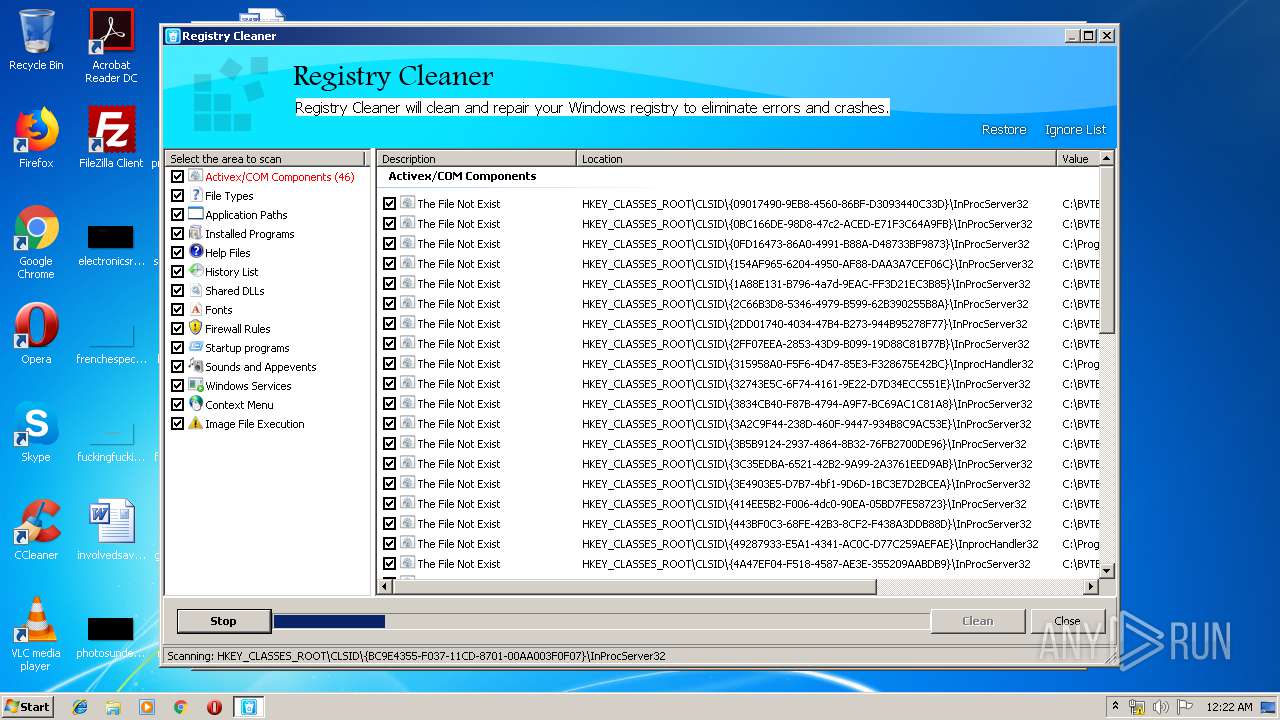
Task: Click the Application Paths category icon
Action: 196,214
